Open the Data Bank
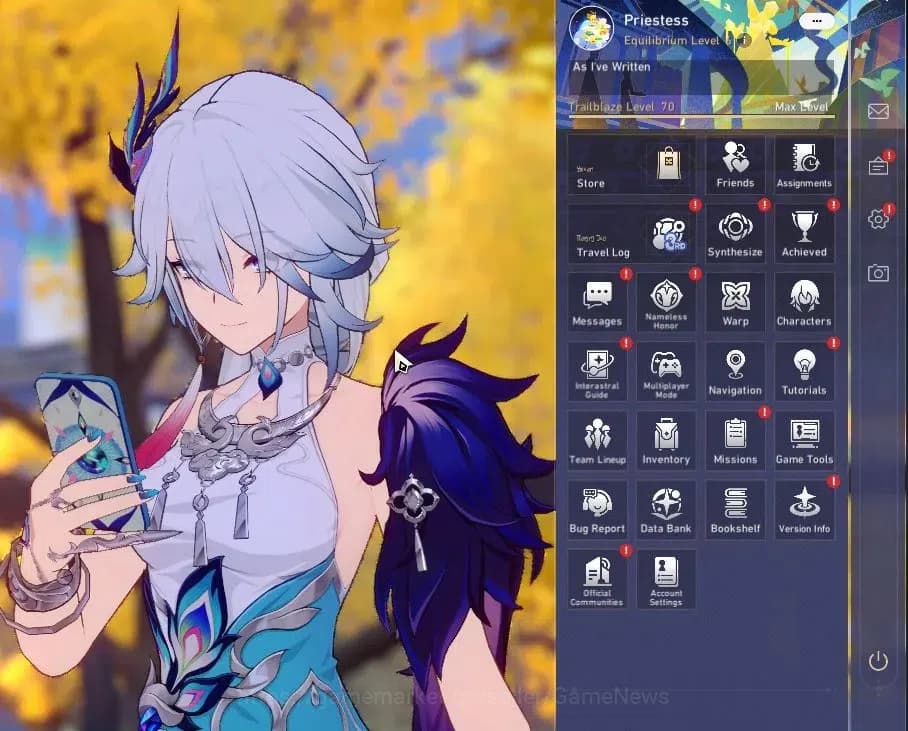The height and width of the screenshot is (731, 908). coord(666,510)
